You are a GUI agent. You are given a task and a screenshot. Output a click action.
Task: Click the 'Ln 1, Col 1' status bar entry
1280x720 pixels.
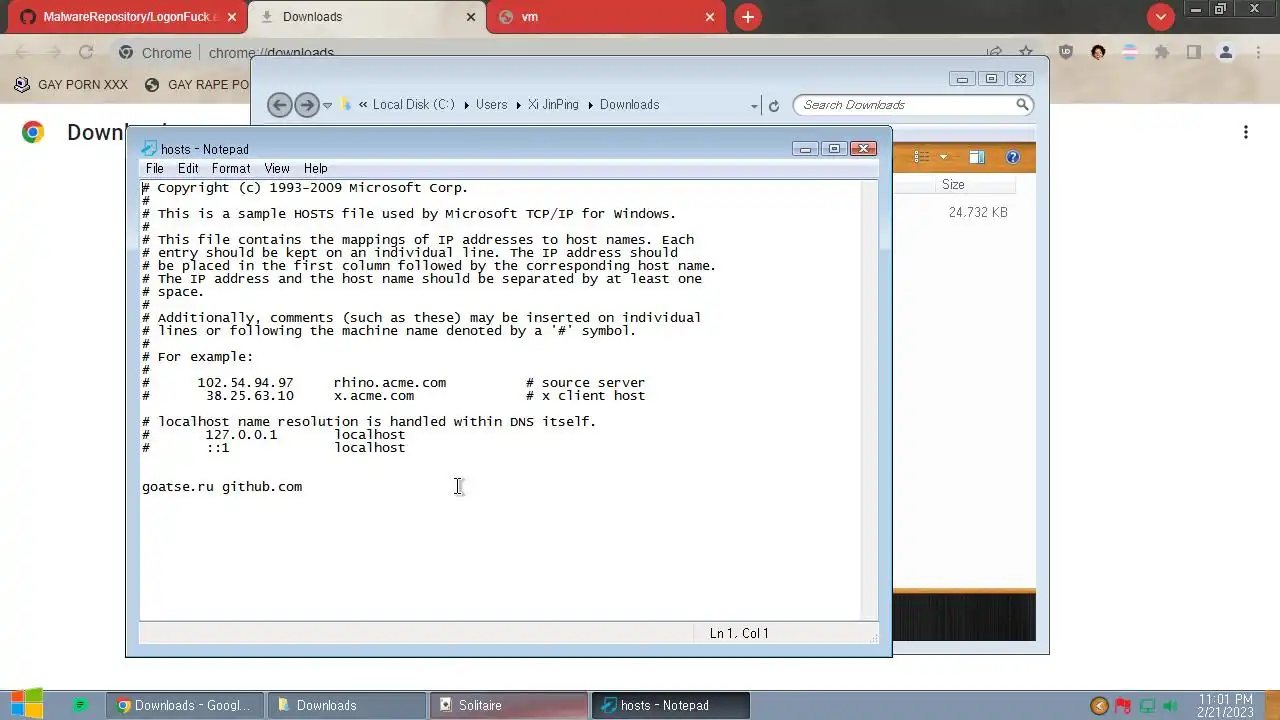739,633
